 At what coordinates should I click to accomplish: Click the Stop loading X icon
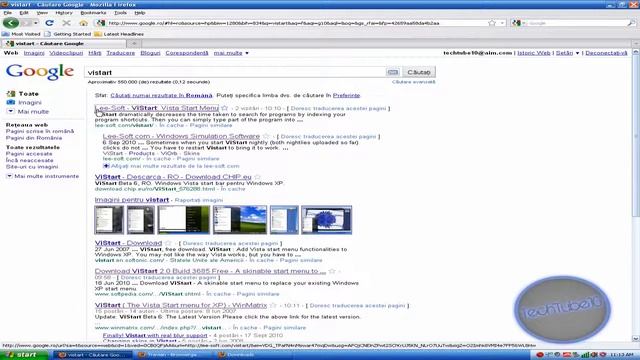click(67, 23)
